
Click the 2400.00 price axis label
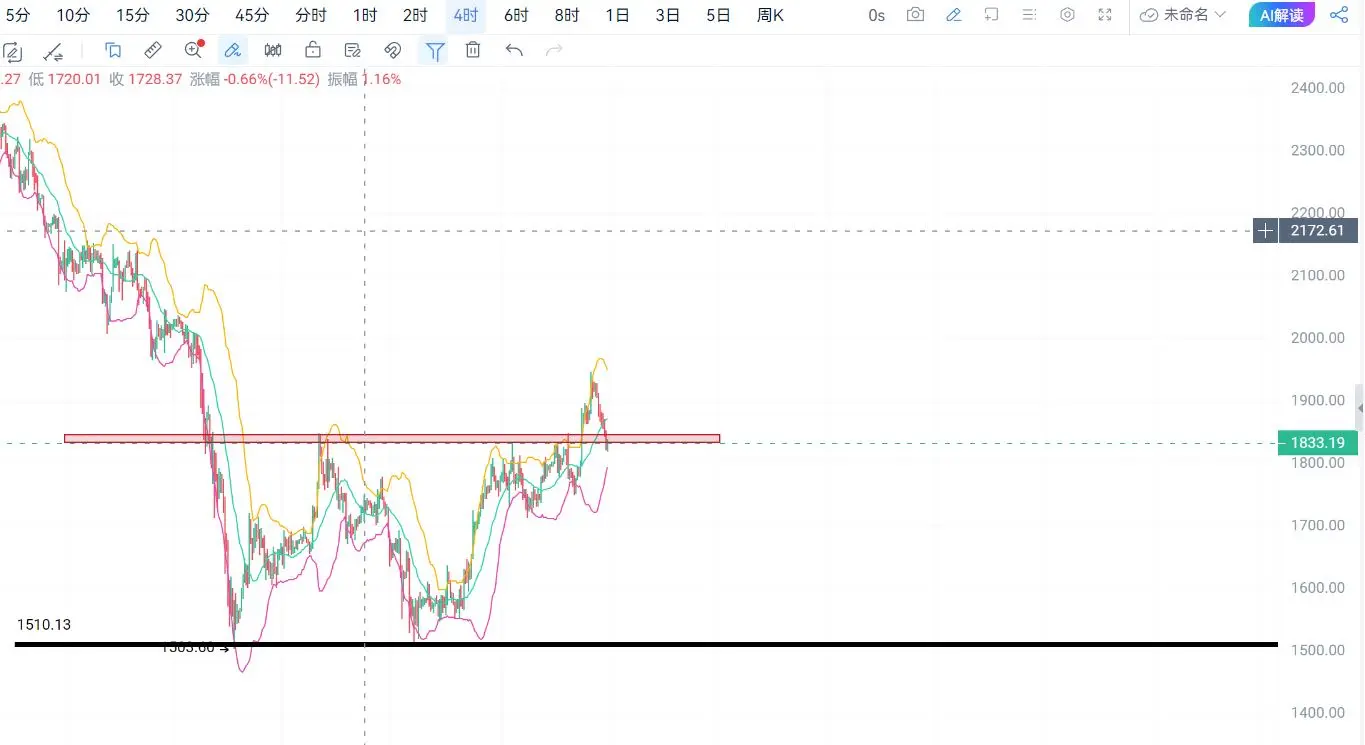[1317, 88]
